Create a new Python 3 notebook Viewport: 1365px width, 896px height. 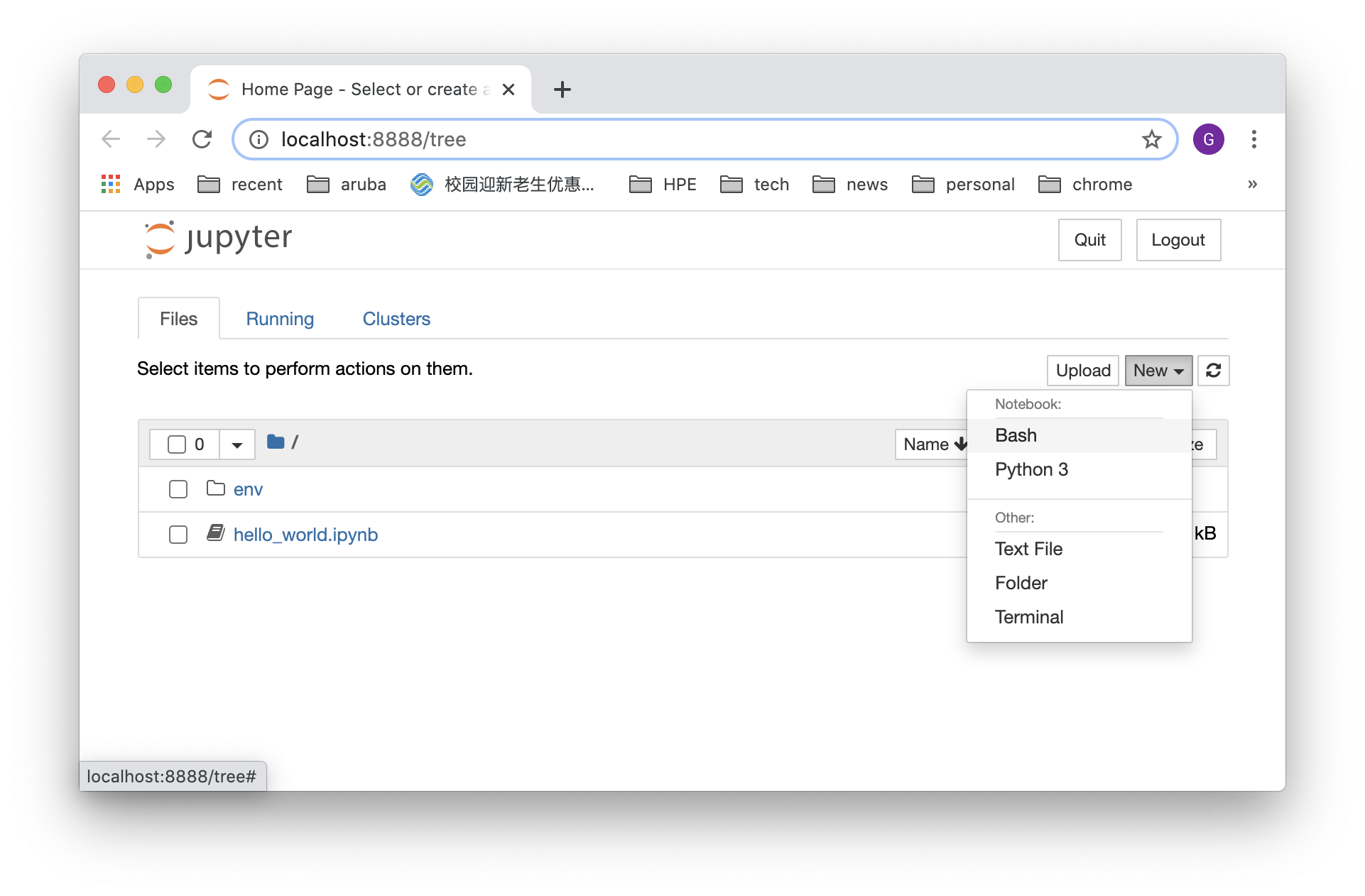(1031, 469)
